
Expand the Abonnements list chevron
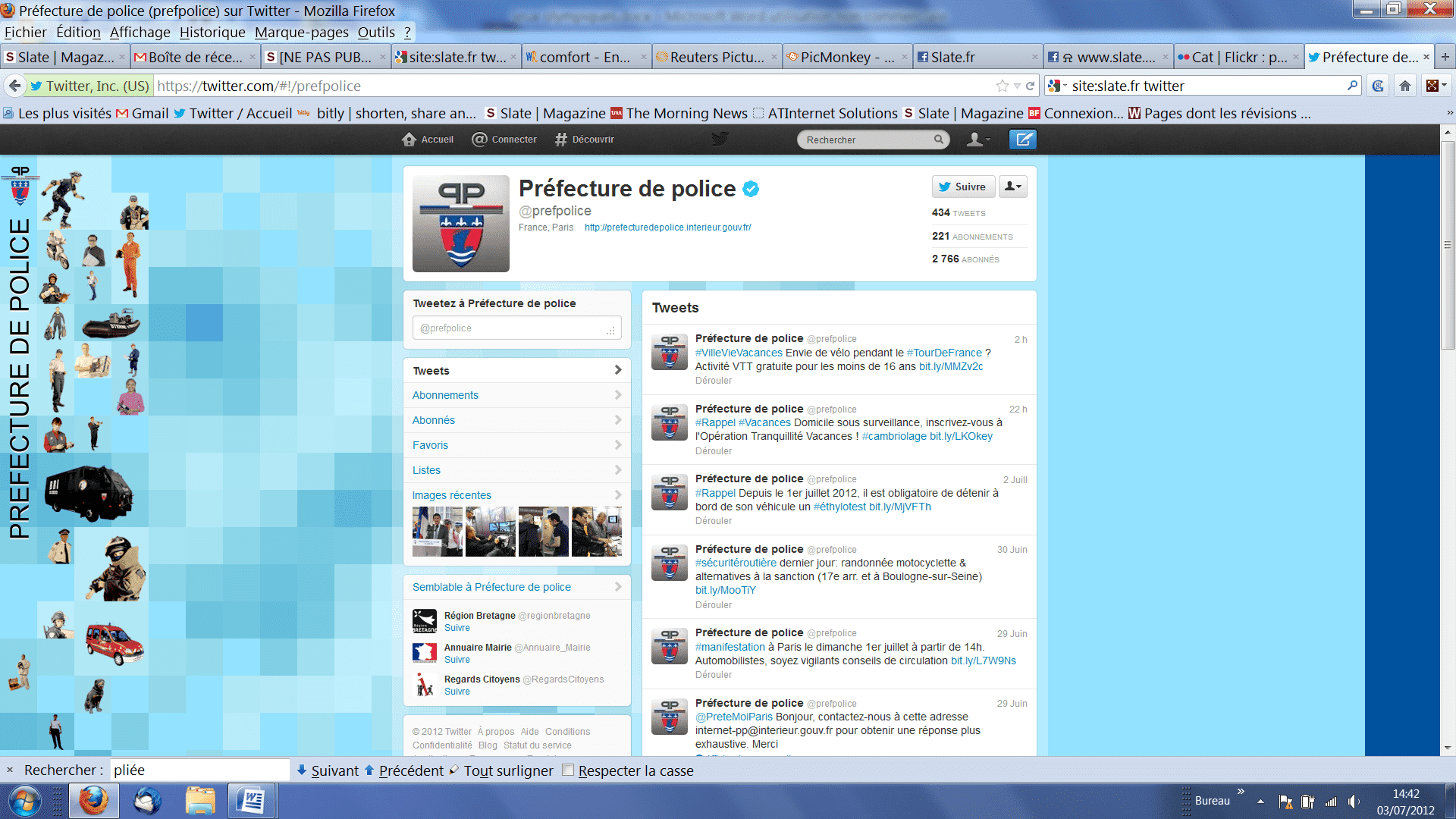click(x=618, y=395)
